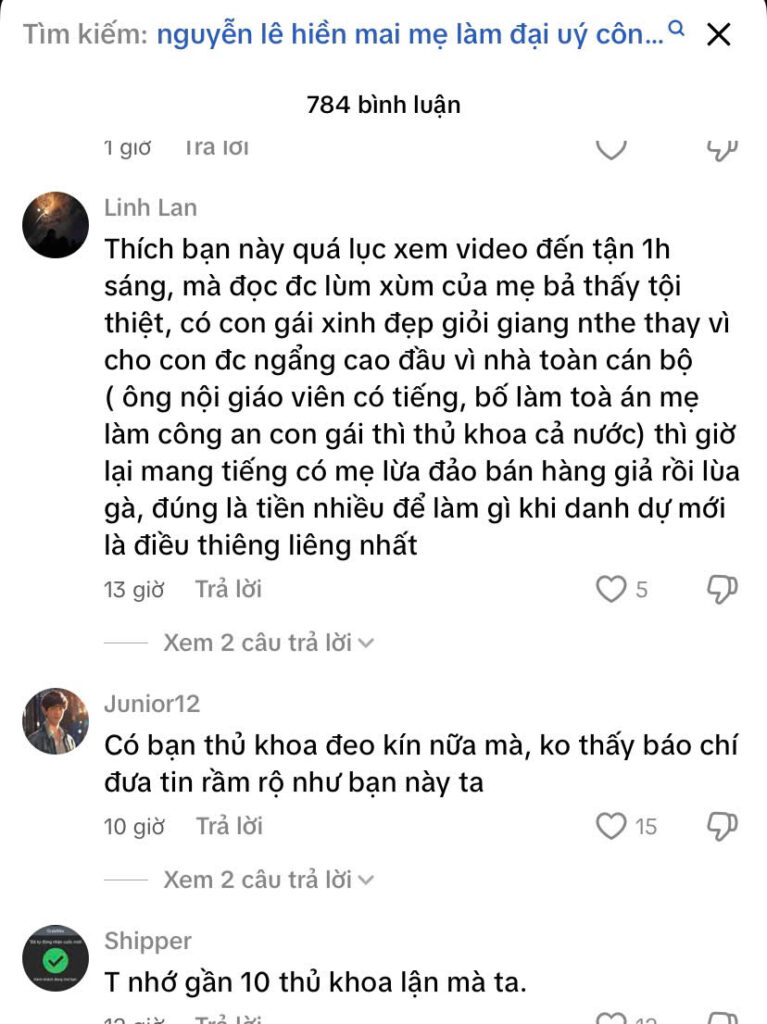The height and width of the screenshot is (1024, 767).
Task: Expand 2 replies under Linh Lan's comment
Action: pos(269,643)
